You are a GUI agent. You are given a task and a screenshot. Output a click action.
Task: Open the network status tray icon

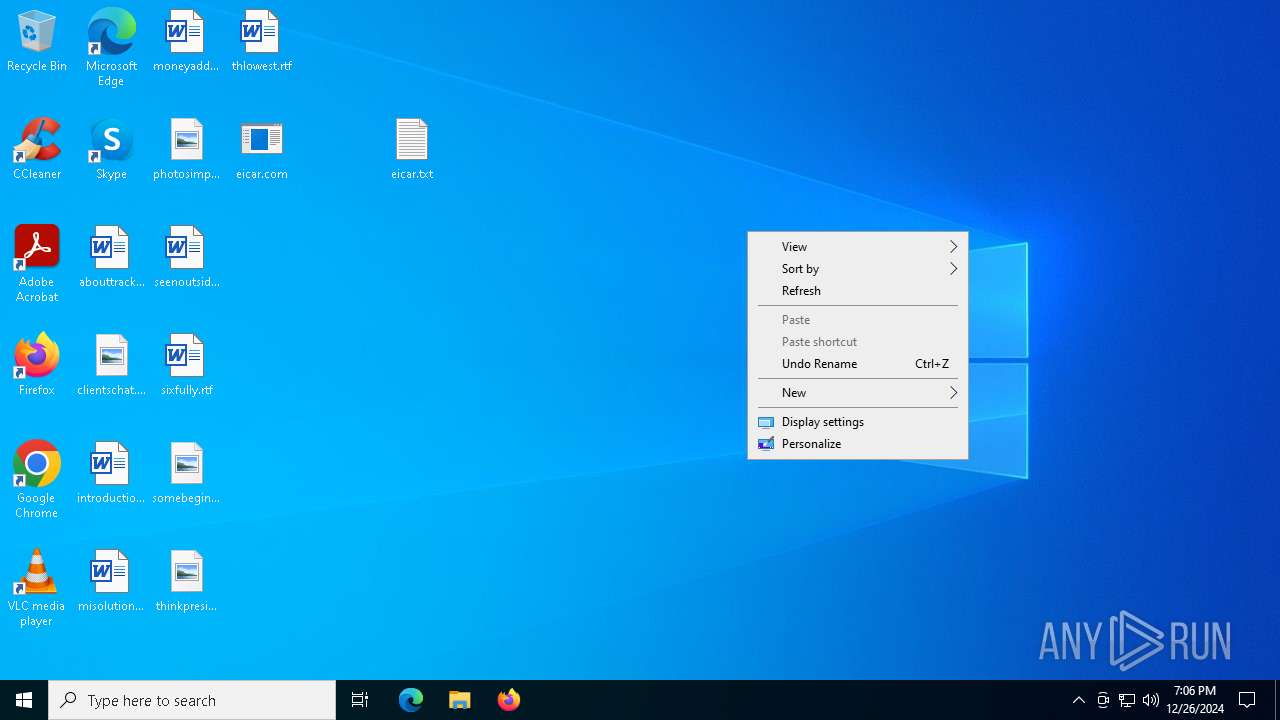click(1127, 700)
